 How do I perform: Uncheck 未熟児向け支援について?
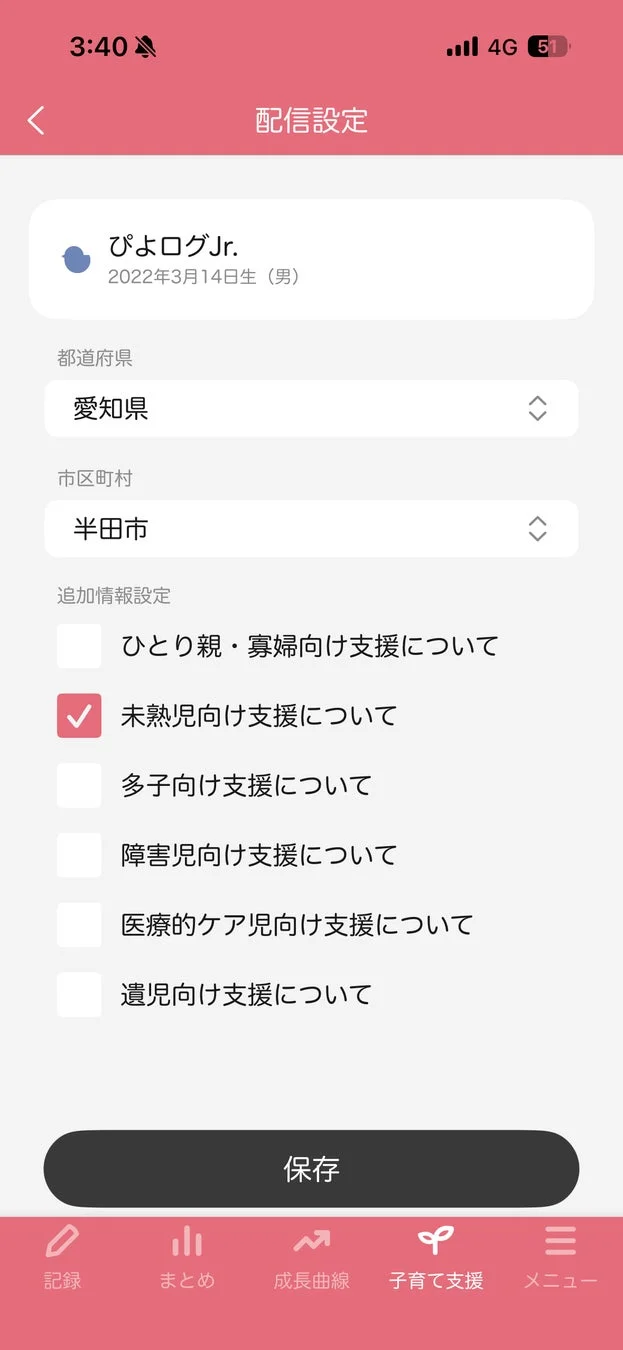pos(79,716)
